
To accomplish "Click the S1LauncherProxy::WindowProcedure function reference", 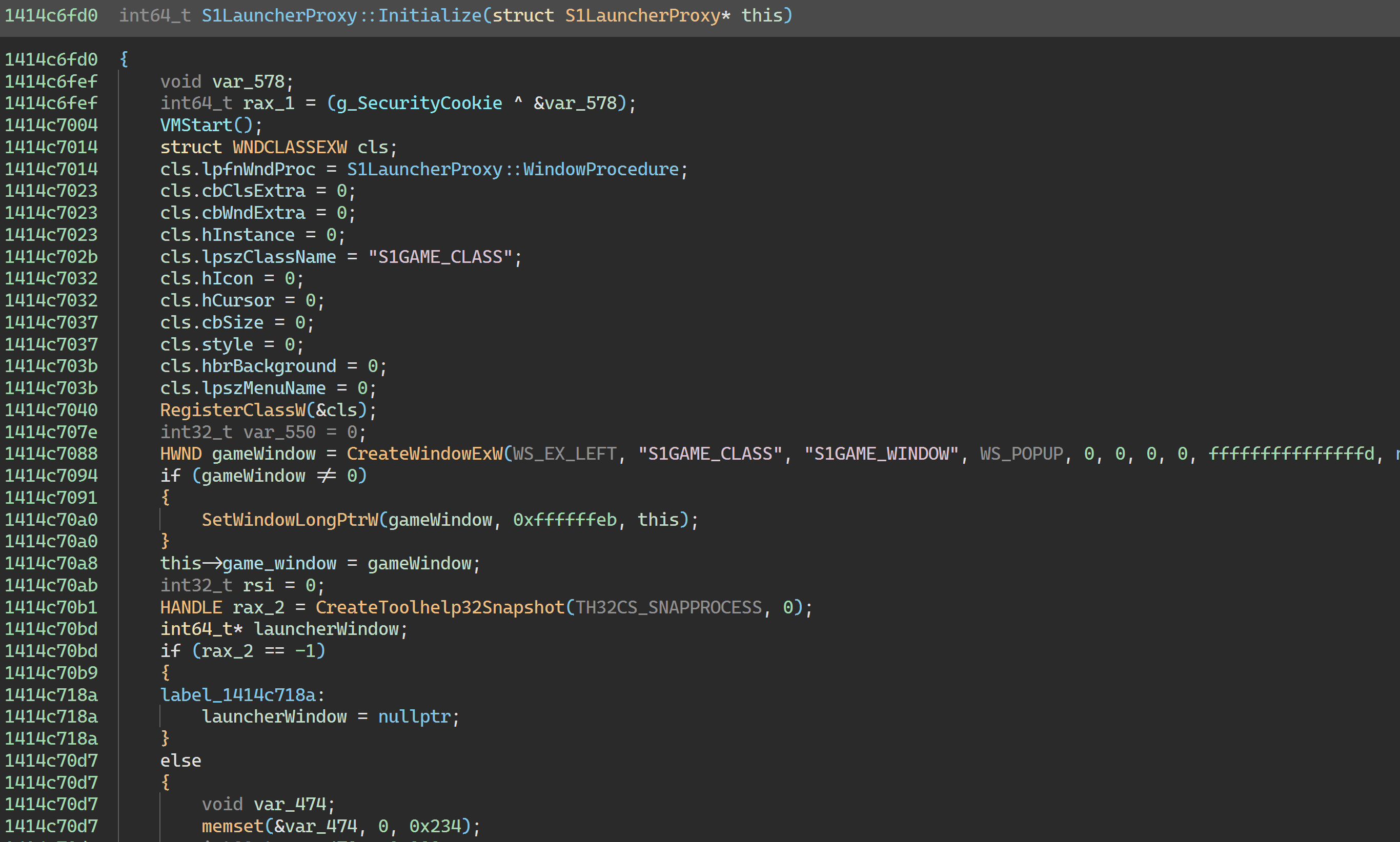I will tap(513, 169).
